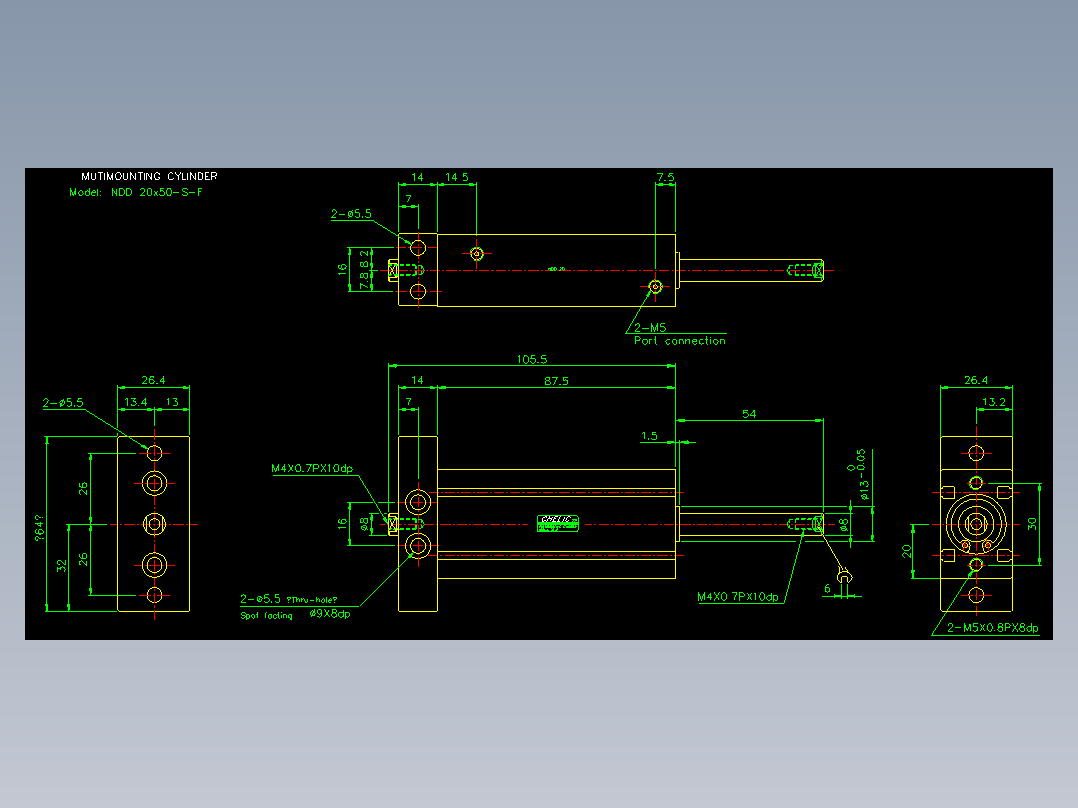Viewport: 1078px width, 808px height.
Task: Click the M4X0 7PX10dp callout below the rod
Action: coord(738,597)
